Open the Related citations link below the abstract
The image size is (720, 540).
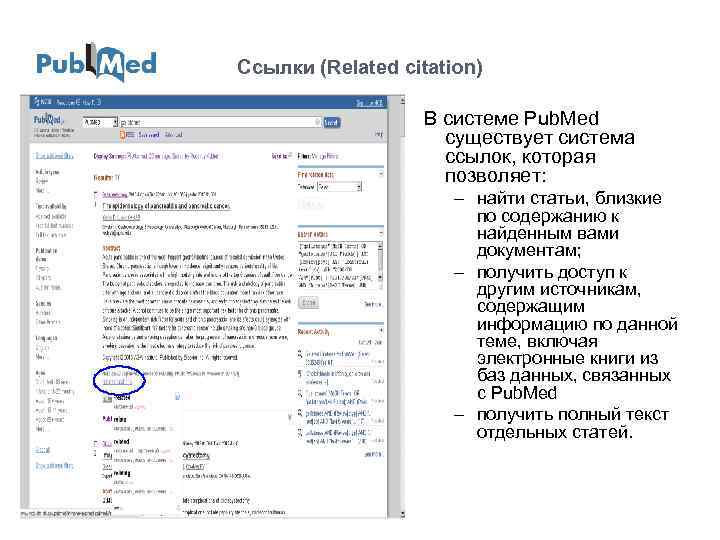(x=117, y=382)
